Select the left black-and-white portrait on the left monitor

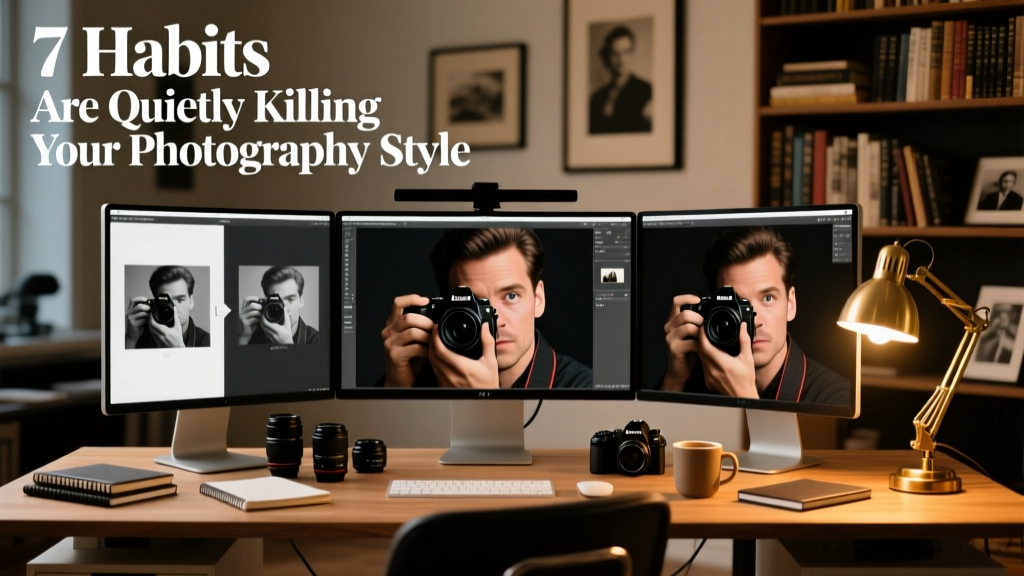click(167, 306)
